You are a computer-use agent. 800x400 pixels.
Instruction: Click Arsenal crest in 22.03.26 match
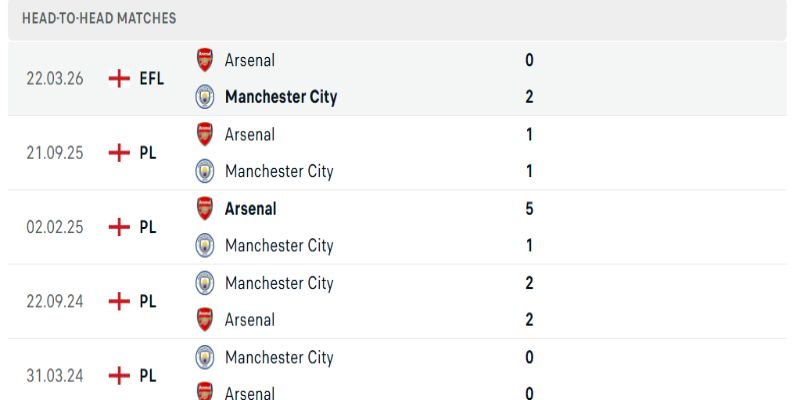click(205, 60)
